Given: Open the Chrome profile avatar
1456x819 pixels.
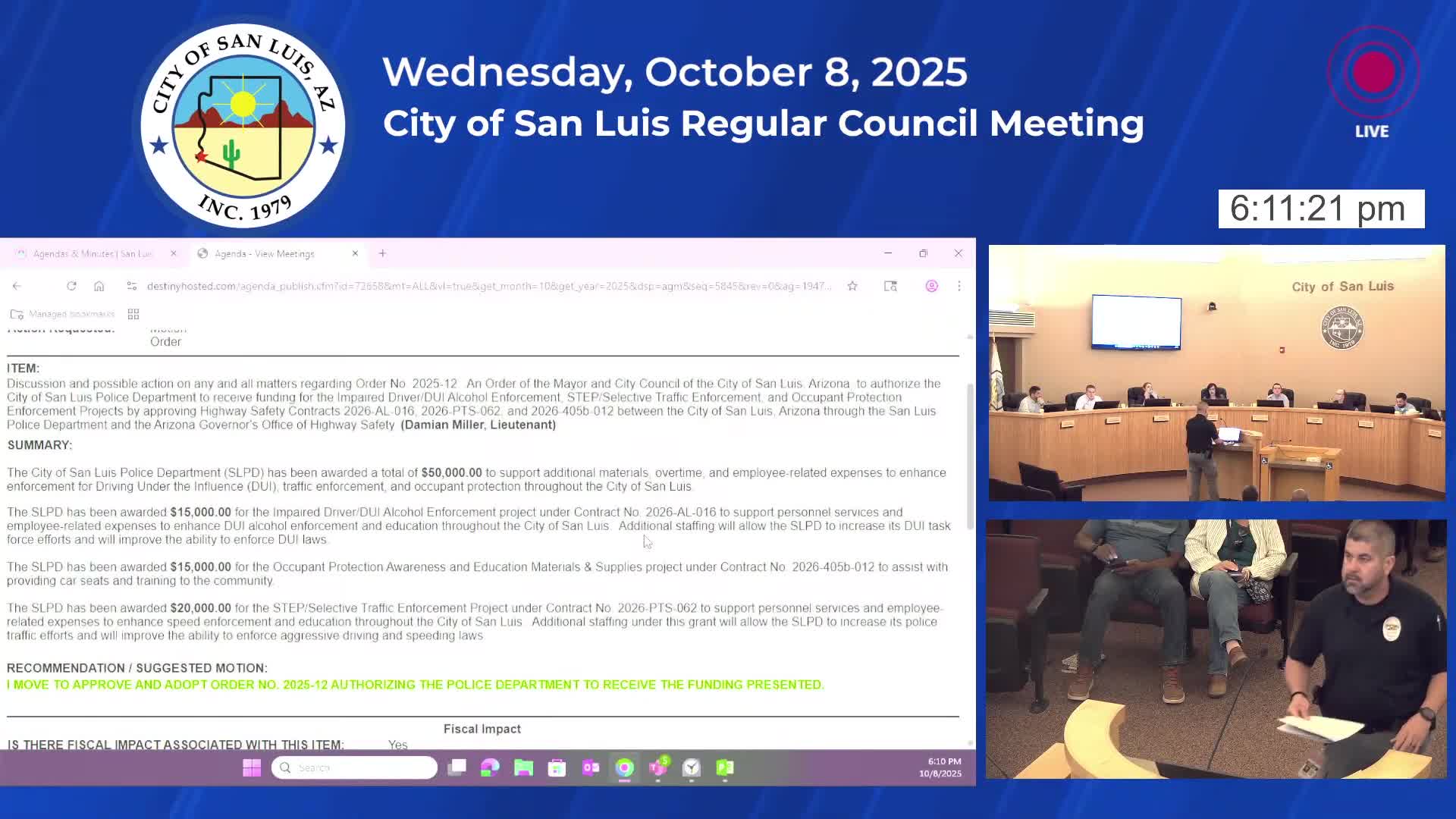Looking at the screenshot, I should coord(931,286).
